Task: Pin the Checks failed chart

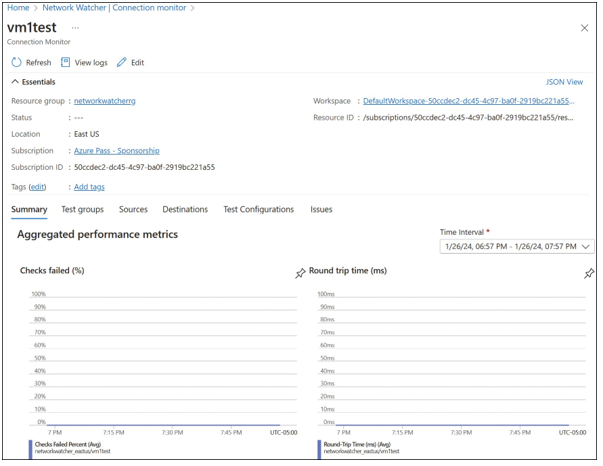Action: [300, 273]
